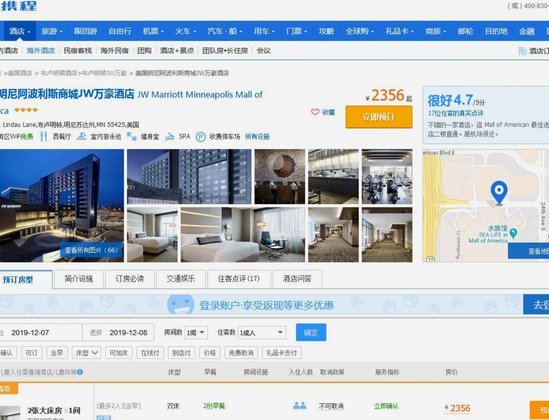The image size is (549, 420).
Task: Click the Ctrip 携程 logo
Action: 18,6
